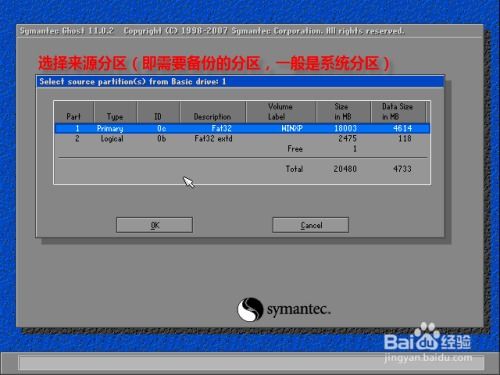
Task: Click the jingyan.baidu.com watermark link
Action: pos(428,358)
